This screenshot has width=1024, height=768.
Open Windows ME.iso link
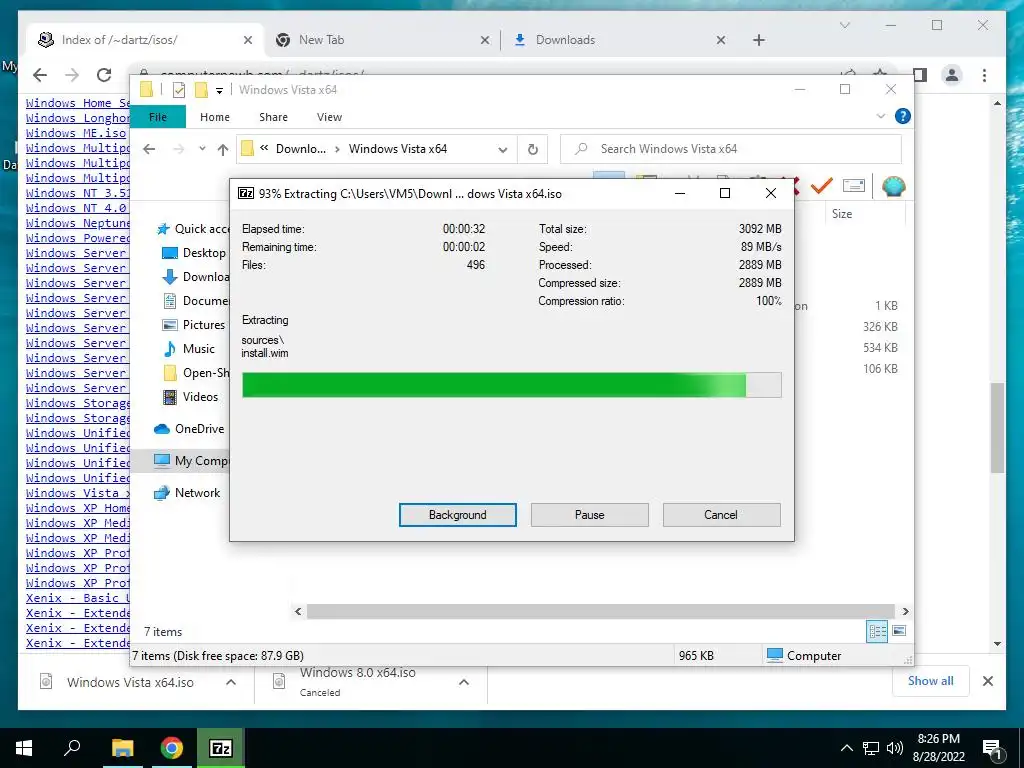[x=76, y=133]
